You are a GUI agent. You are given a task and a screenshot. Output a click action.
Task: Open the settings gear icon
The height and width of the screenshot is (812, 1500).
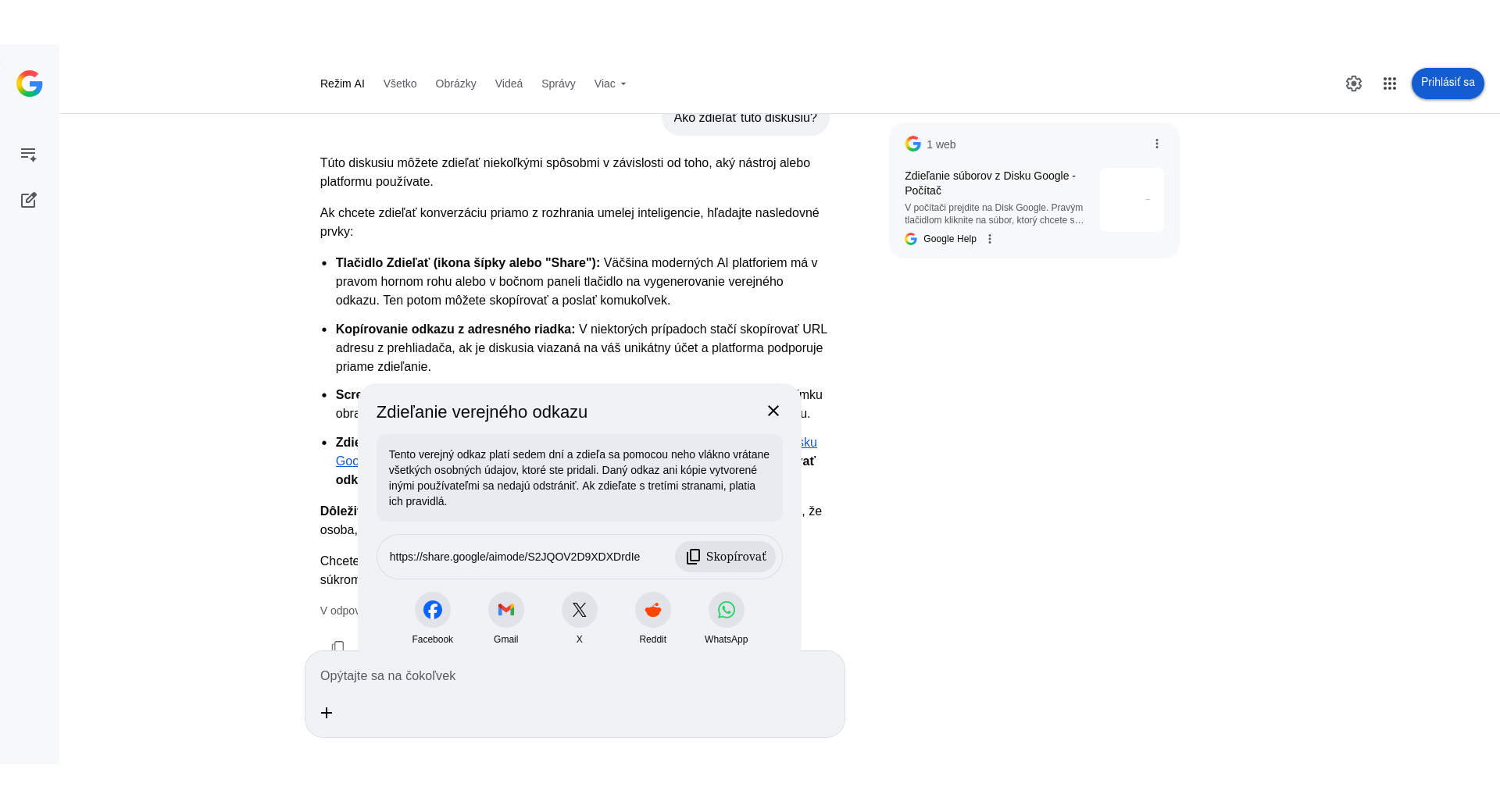(1354, 84)
